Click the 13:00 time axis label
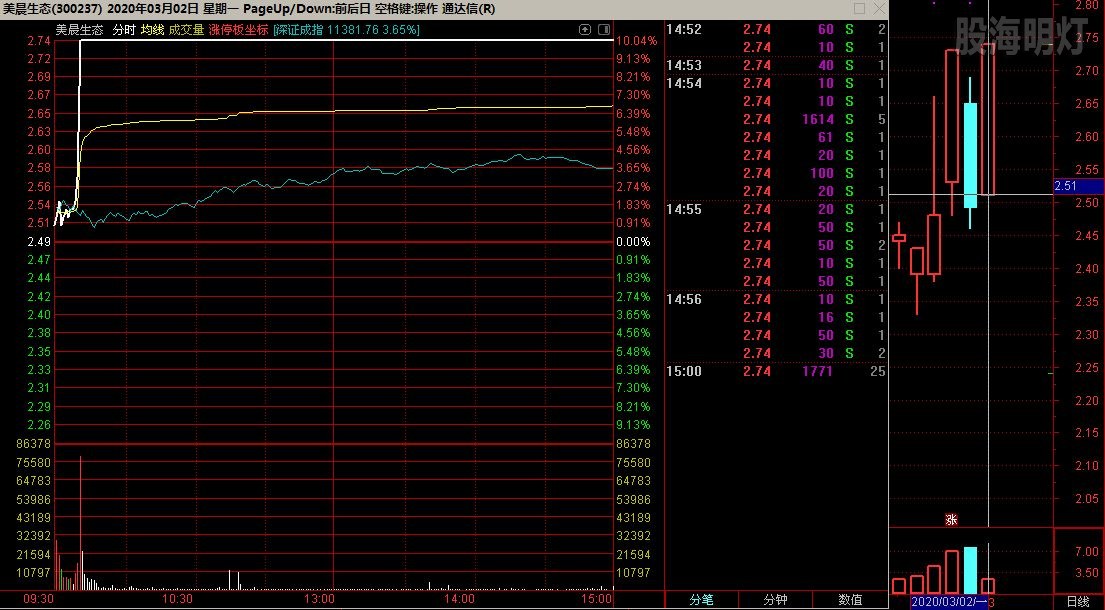Screen dimensions: 1105x610 [x=319, y=599]
